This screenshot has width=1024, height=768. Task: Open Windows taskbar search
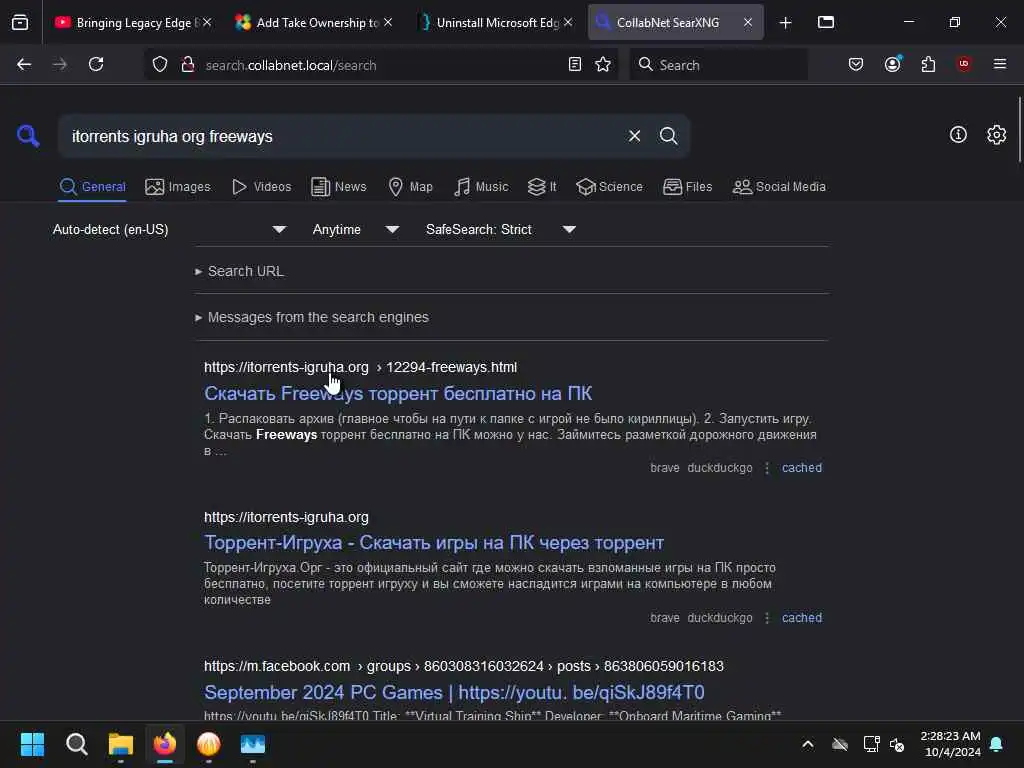pyautogui.click(x=77, y=744)
